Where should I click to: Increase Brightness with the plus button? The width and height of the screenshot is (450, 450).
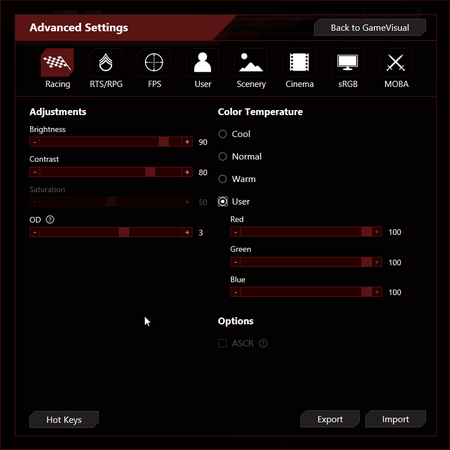coord(187,142)
